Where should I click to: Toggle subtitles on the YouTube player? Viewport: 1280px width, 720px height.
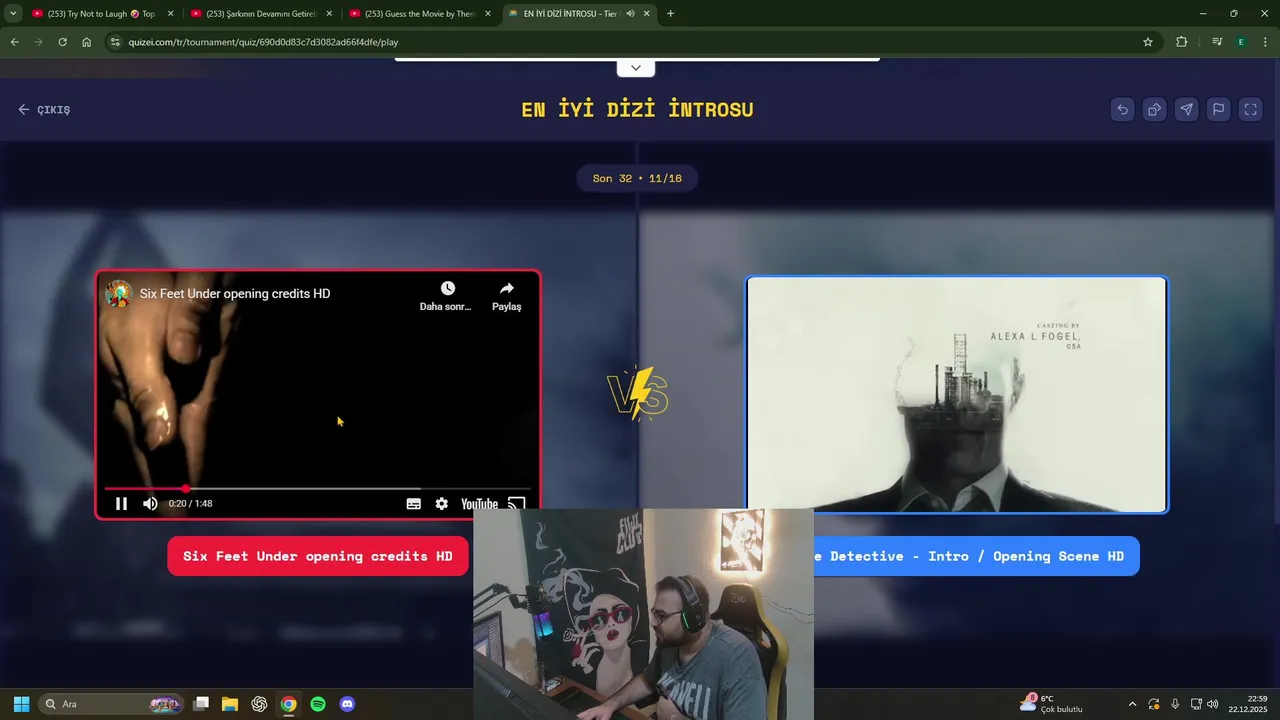414,504
